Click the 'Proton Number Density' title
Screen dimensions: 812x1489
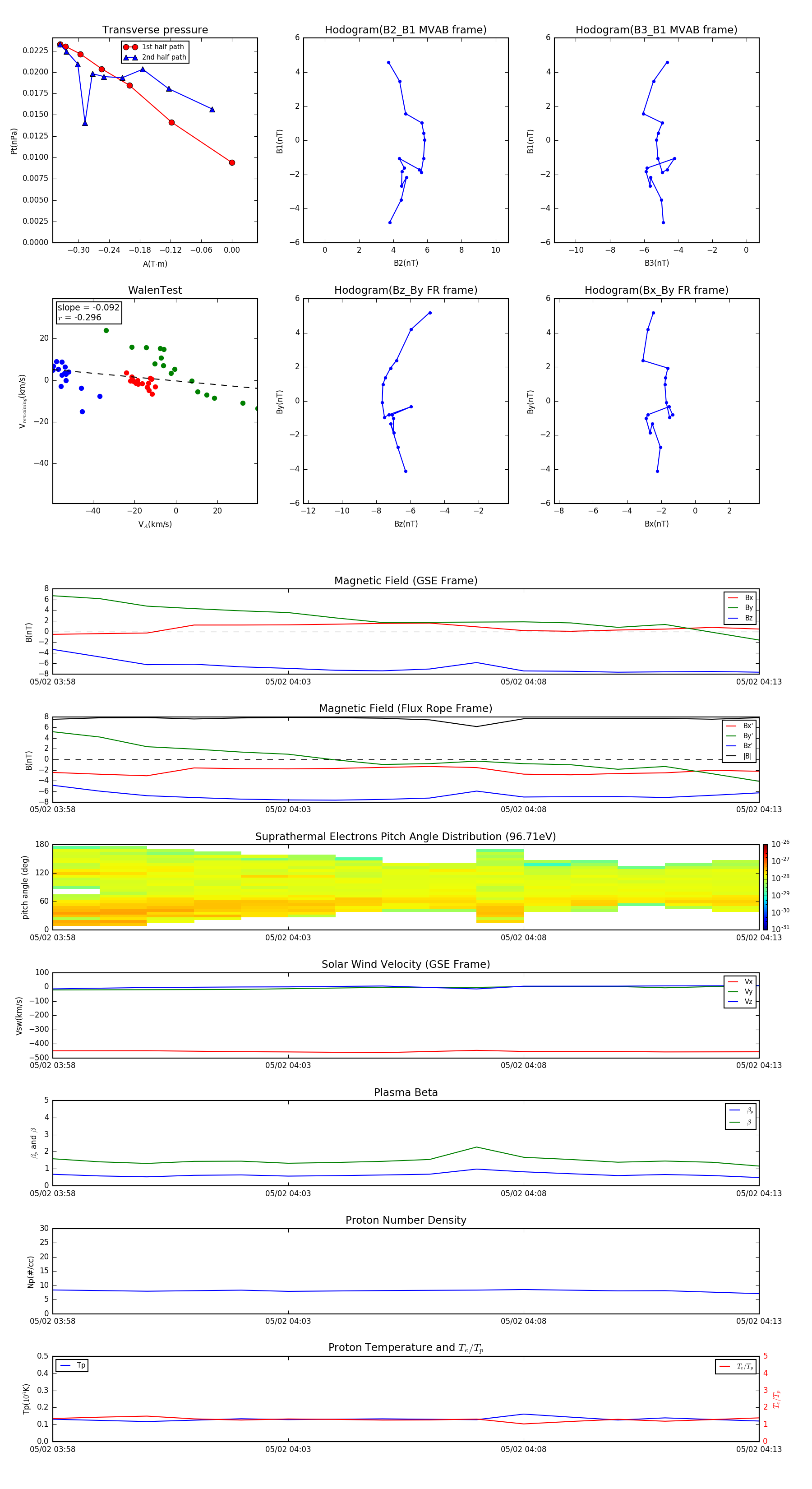click(x=406, y=1220)
